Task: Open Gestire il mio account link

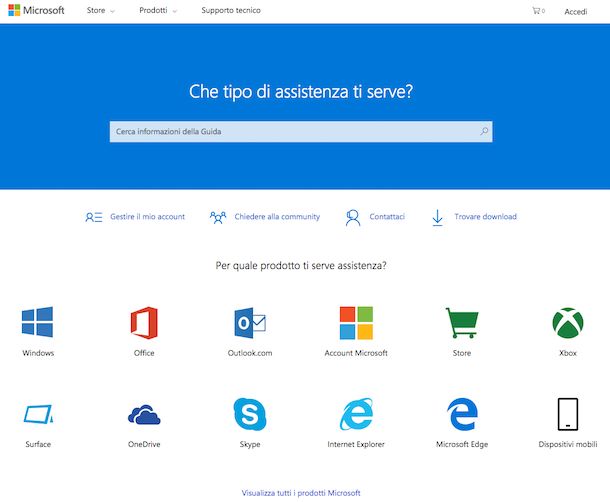Action: (147, 217)
